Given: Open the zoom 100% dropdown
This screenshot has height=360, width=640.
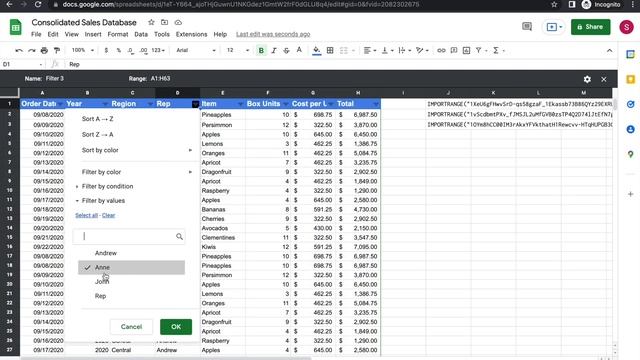Looking at the screenshot, I should tap(83, 50).
